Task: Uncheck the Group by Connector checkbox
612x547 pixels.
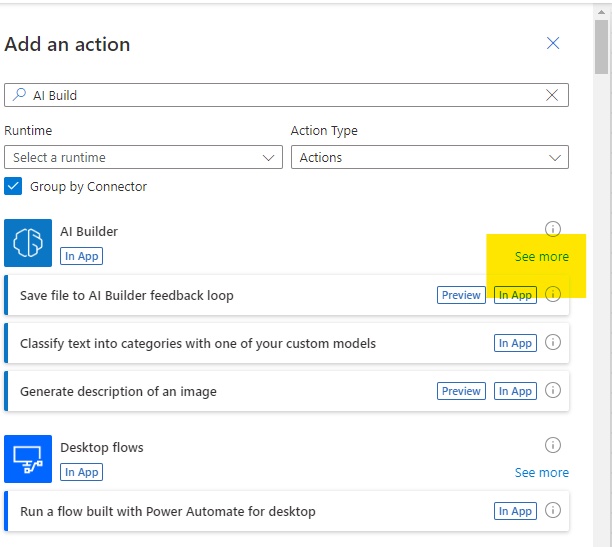Action: (x=13, y=186)
